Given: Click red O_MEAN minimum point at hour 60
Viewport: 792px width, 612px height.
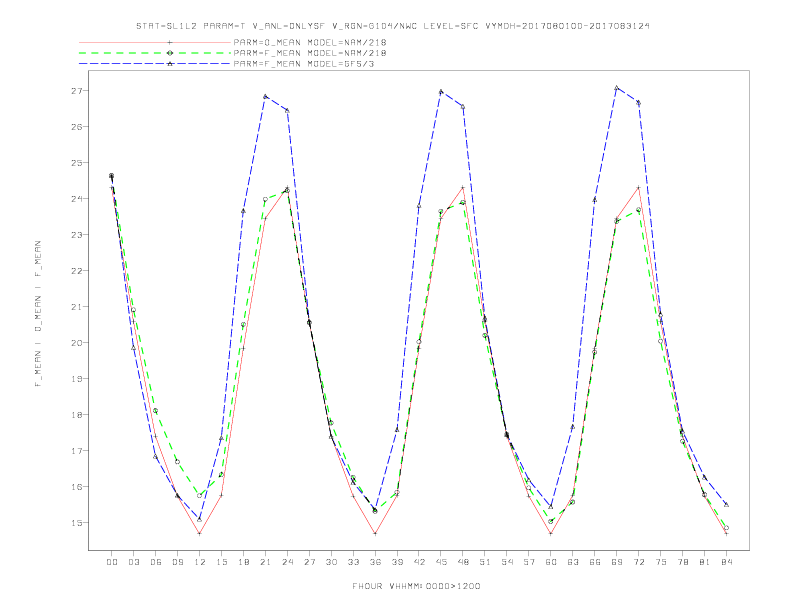Looking at the screenshot, I should [551, 534].
